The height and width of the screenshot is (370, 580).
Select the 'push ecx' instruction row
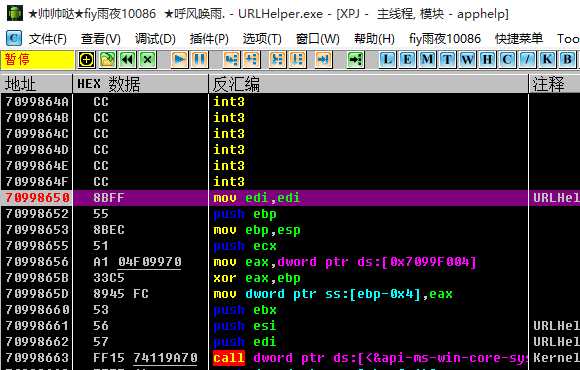pyautogui.click(x=245, y=246)
